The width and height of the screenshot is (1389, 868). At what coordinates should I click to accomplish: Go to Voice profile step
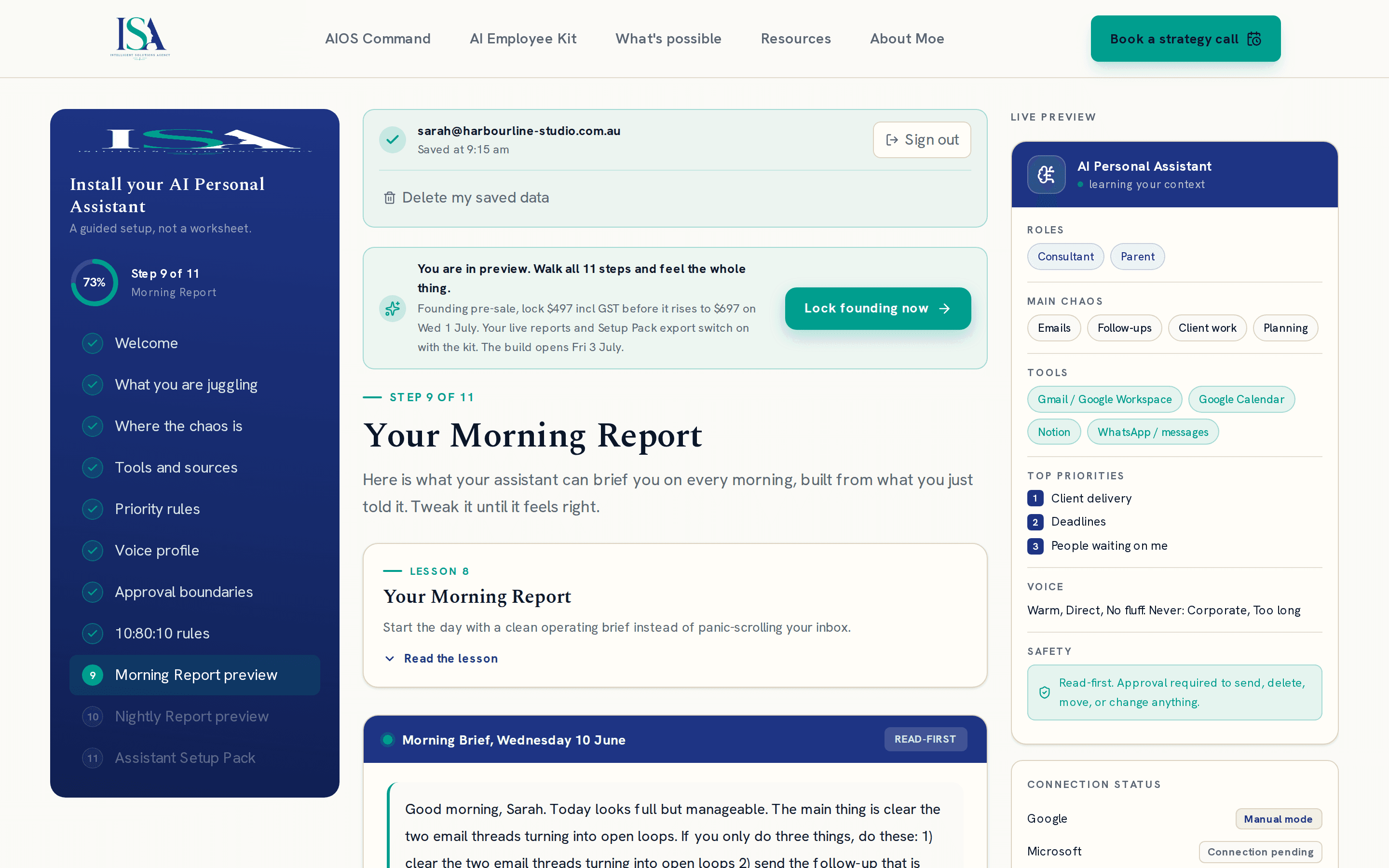194,551
